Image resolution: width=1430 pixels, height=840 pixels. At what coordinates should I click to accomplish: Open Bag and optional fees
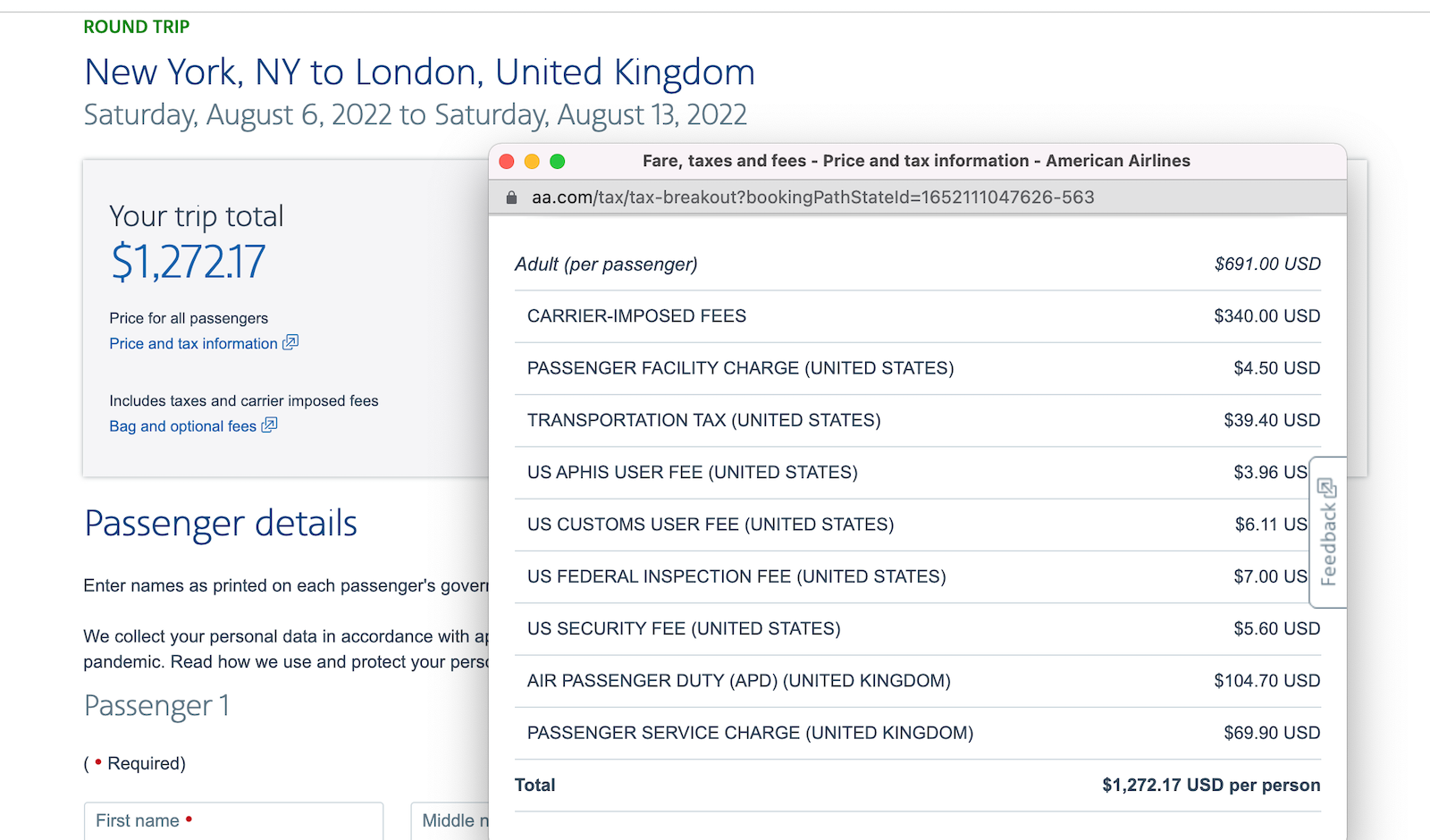(182, 426)
